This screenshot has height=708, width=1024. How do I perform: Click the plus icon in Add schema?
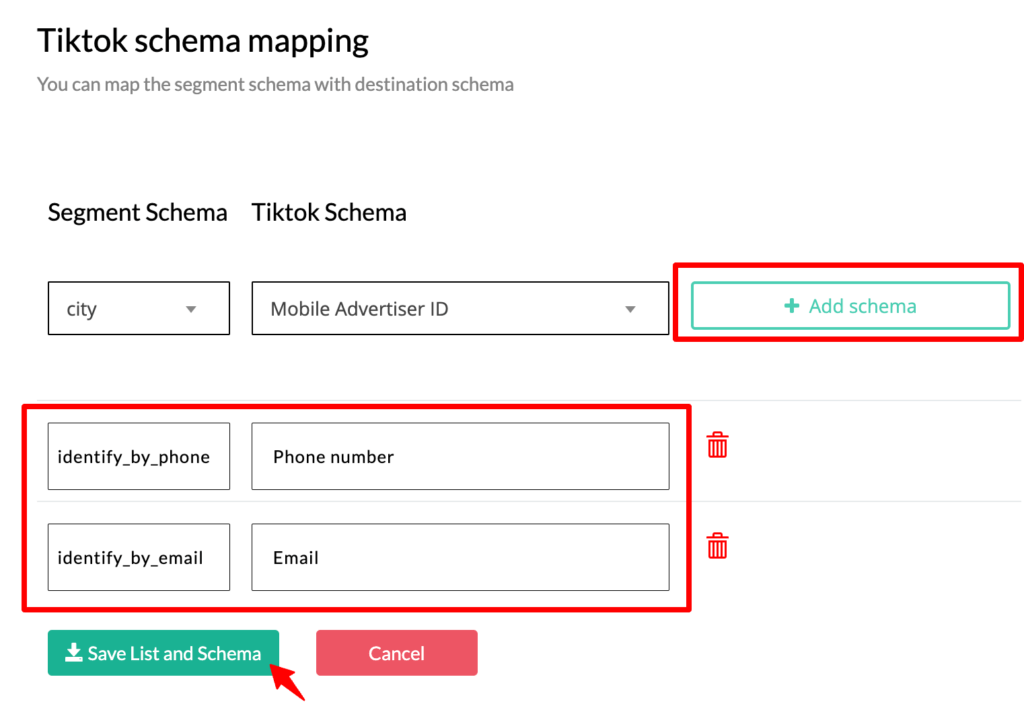(792, 306)
